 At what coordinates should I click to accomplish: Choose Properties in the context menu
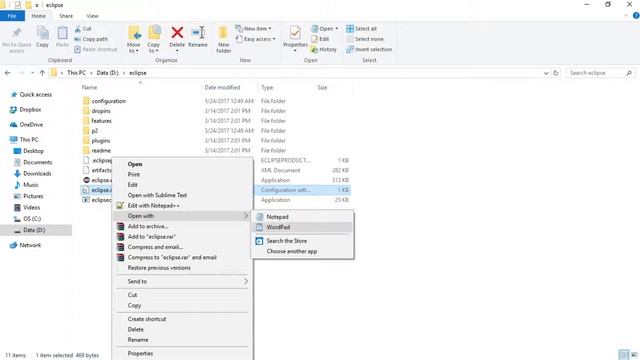pos(140,353)
